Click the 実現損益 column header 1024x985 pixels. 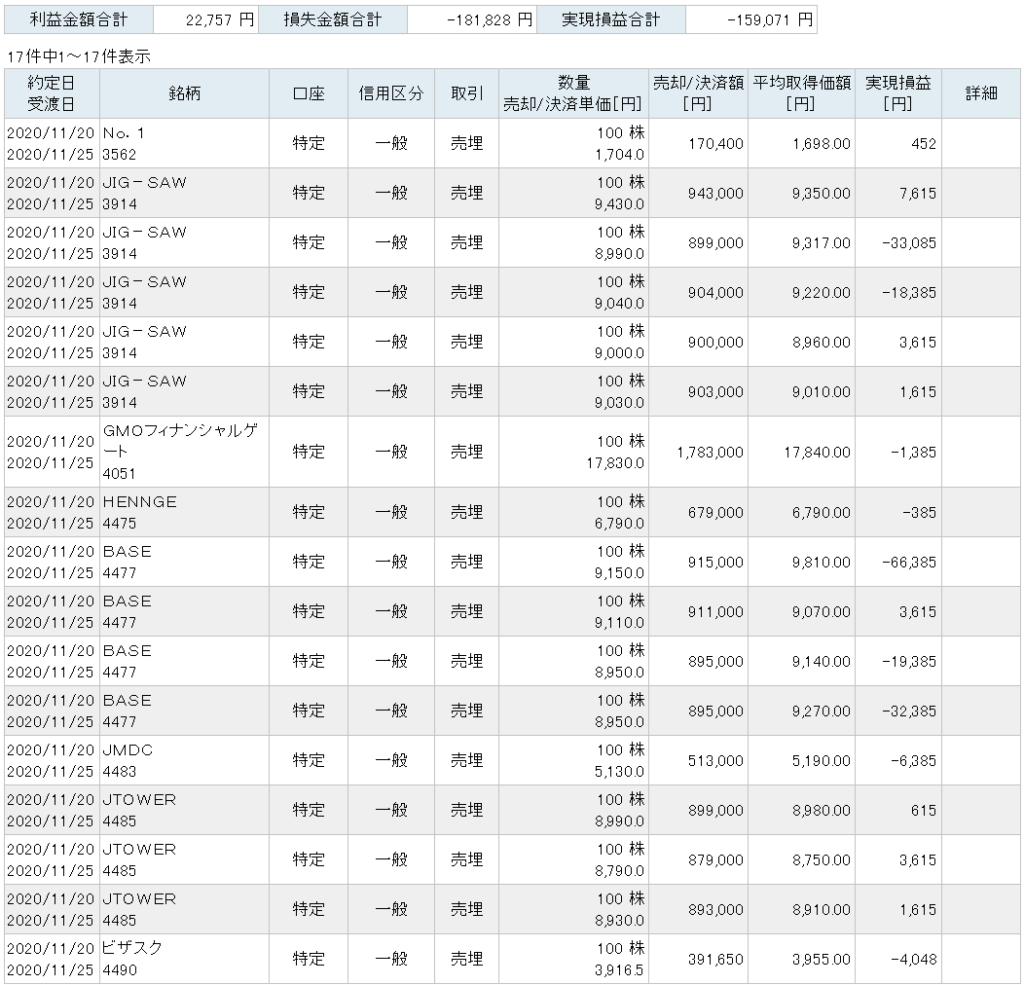(898, 93)
